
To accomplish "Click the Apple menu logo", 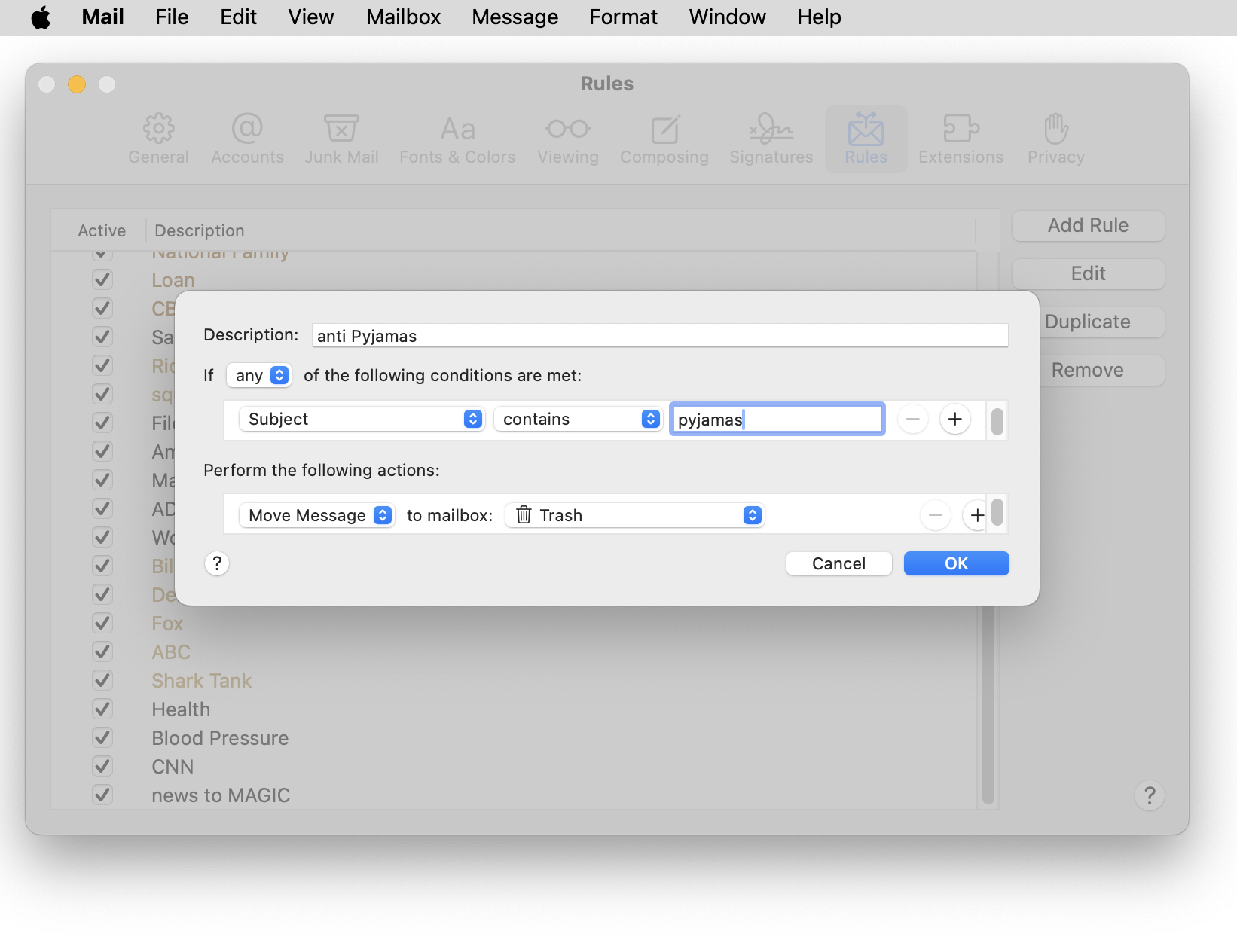I will coord(41,17).
